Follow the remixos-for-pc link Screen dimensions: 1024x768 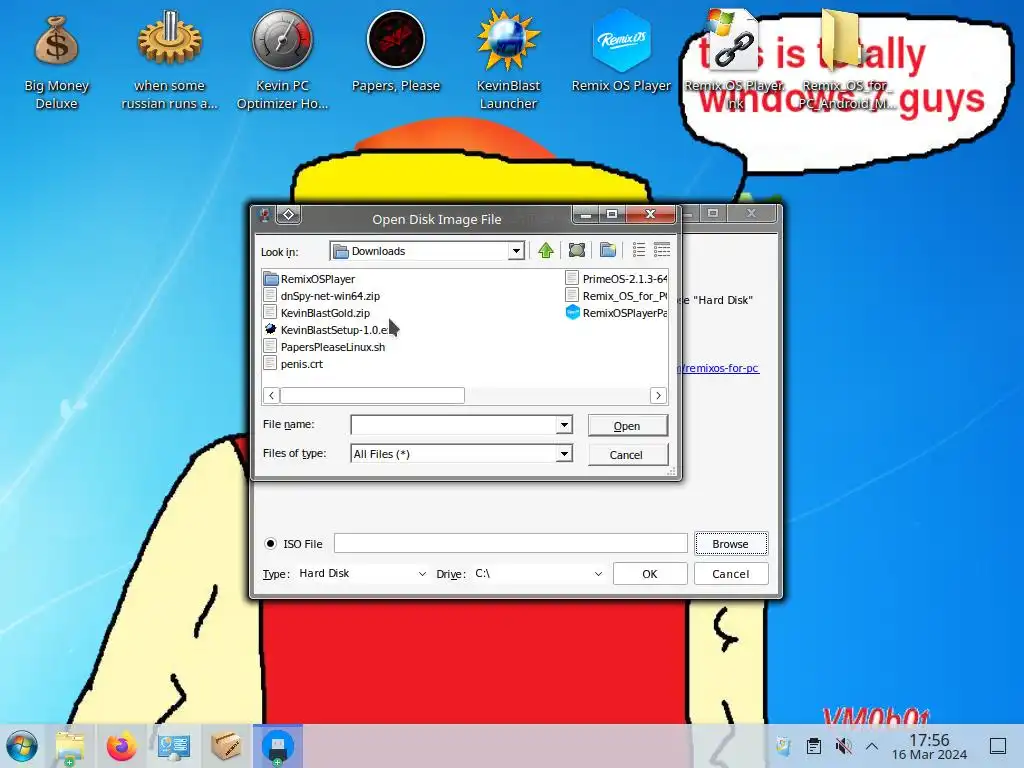718,368
